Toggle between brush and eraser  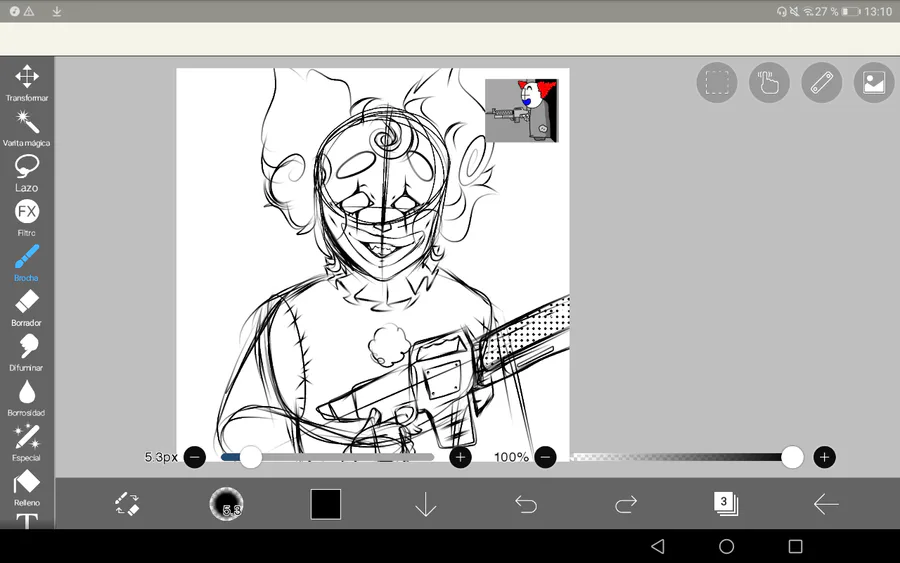(x=127, y=504)
